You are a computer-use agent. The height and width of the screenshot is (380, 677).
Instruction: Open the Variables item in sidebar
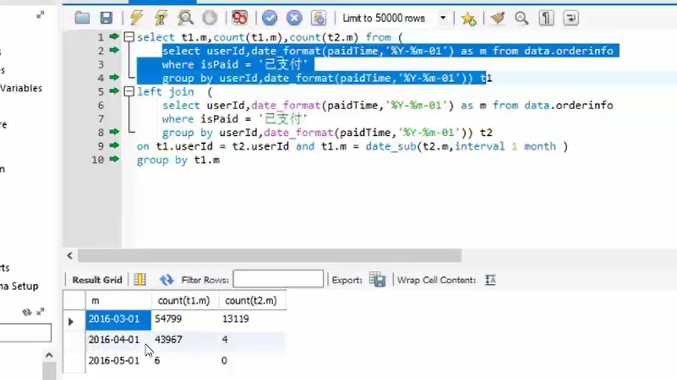tap(21, 89)
